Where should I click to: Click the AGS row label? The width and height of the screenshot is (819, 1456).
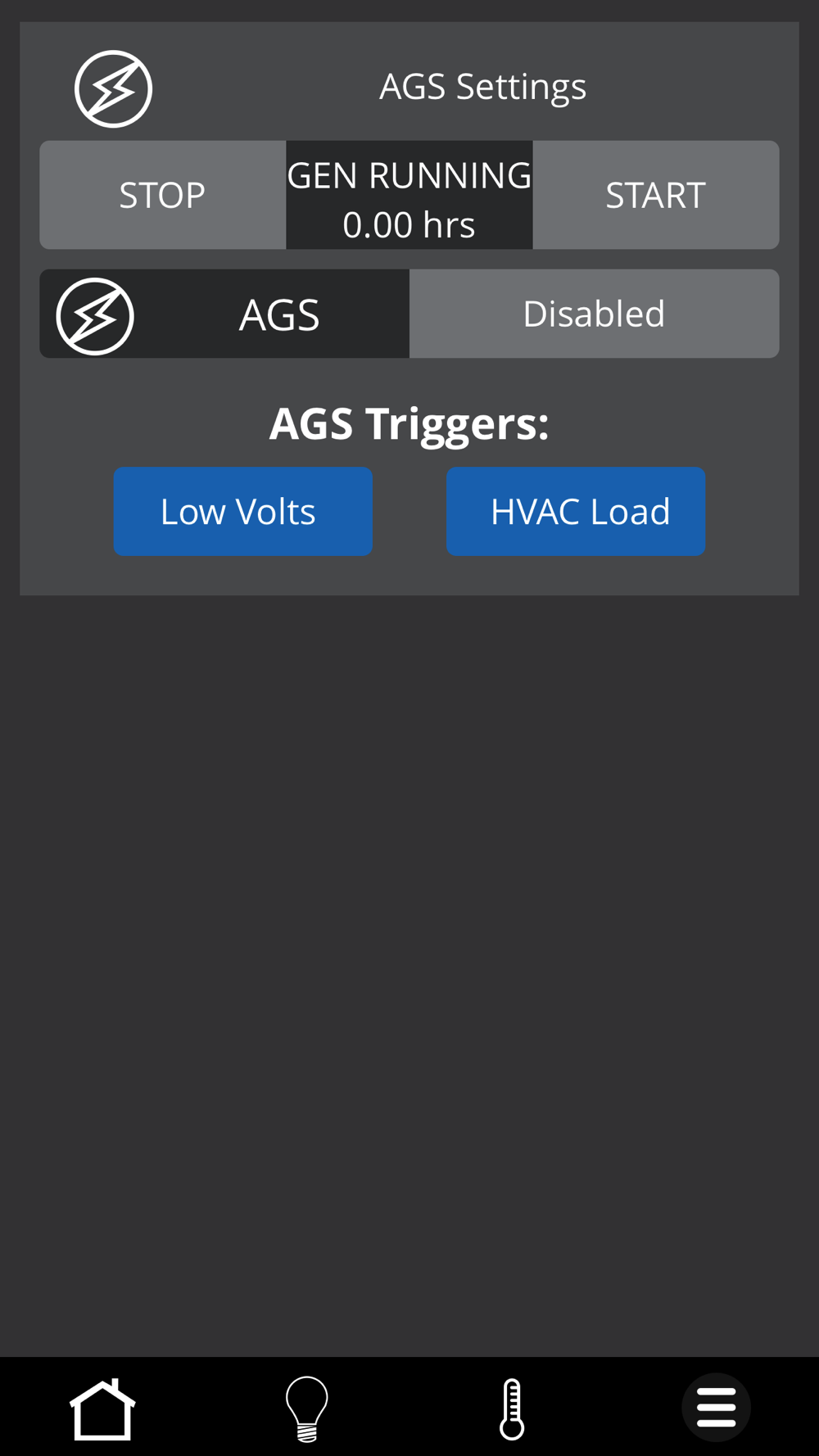[279, 315]
